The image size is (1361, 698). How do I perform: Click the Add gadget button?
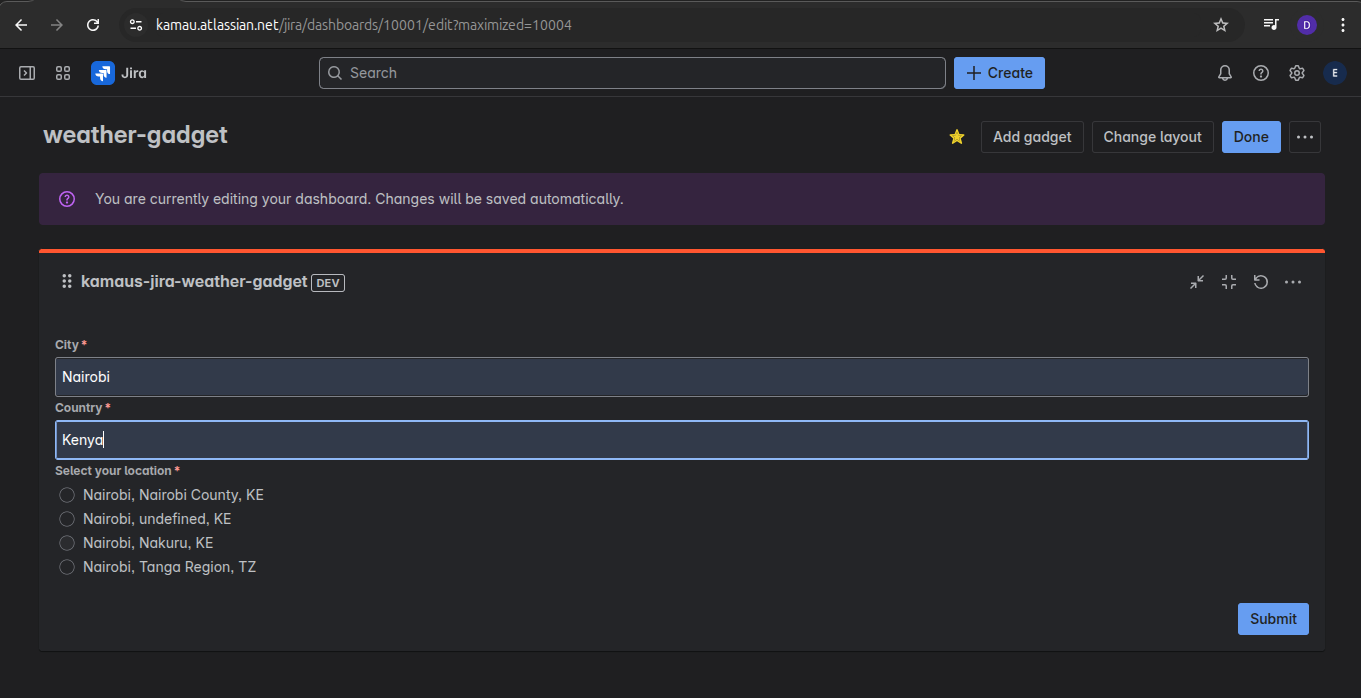[x=1032, y=137]
